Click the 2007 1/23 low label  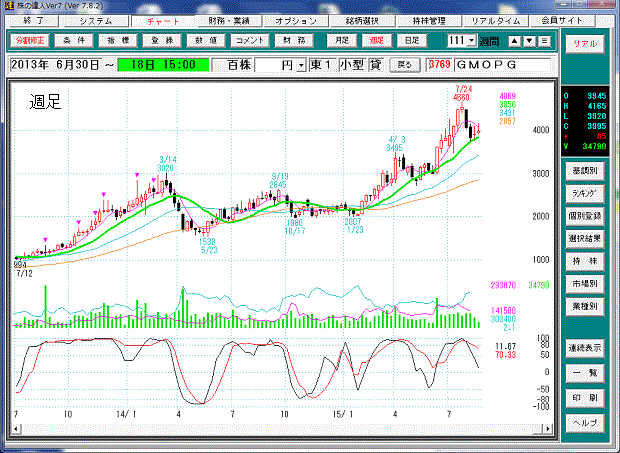click(x=354, y=226)
